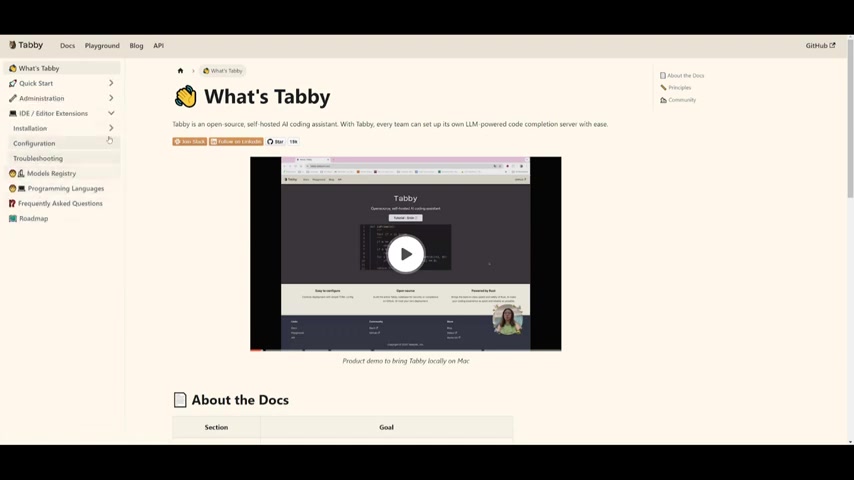Open the Blog navigation link
Screen dimensions: 854x480
pos(136,46)
